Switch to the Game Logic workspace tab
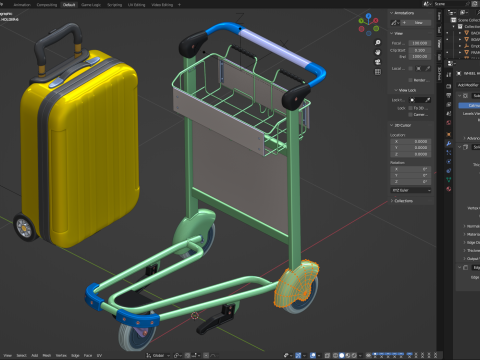480x360 pixels. click(x=91, y=5)
